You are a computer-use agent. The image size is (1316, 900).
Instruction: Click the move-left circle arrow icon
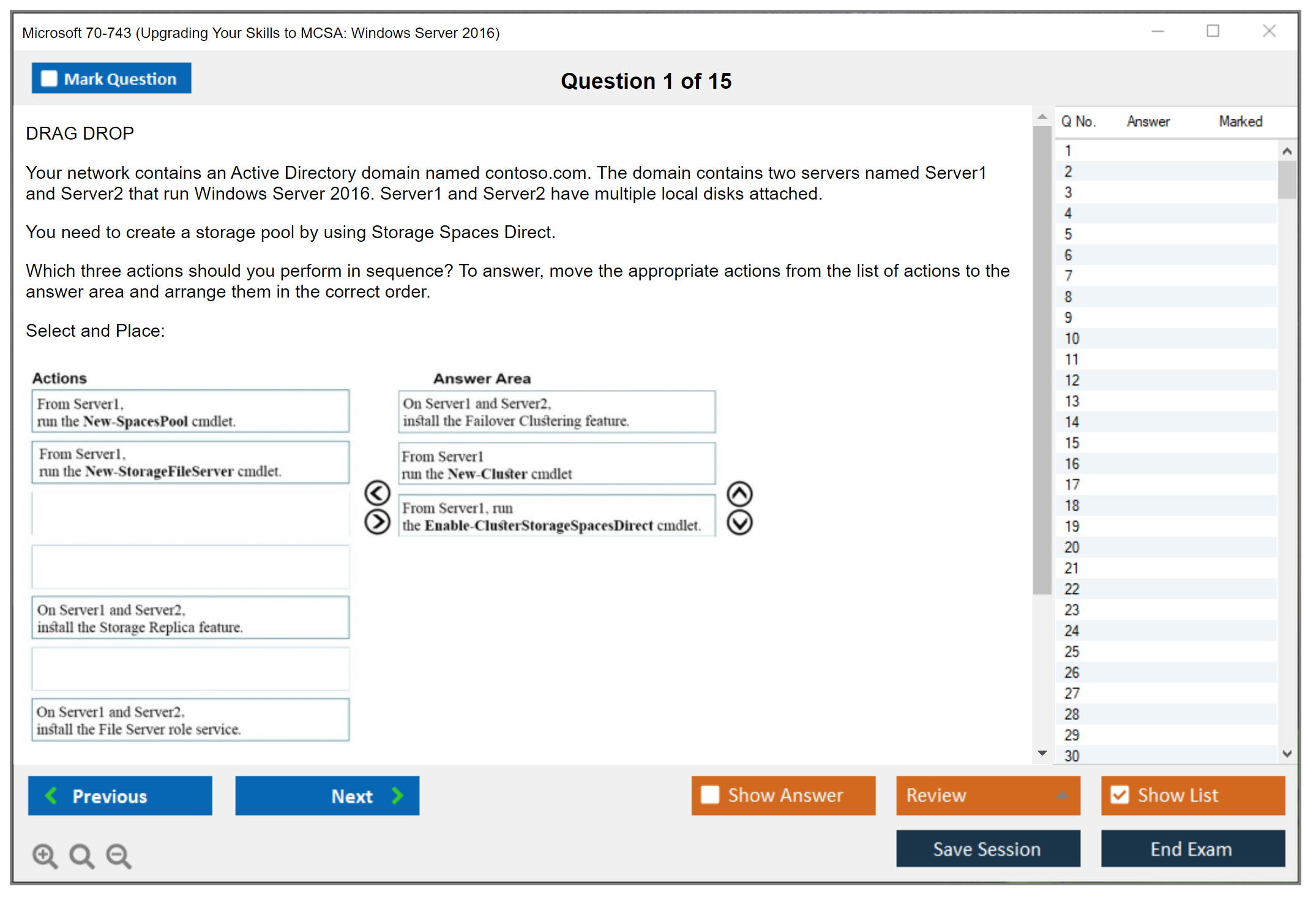377,493
